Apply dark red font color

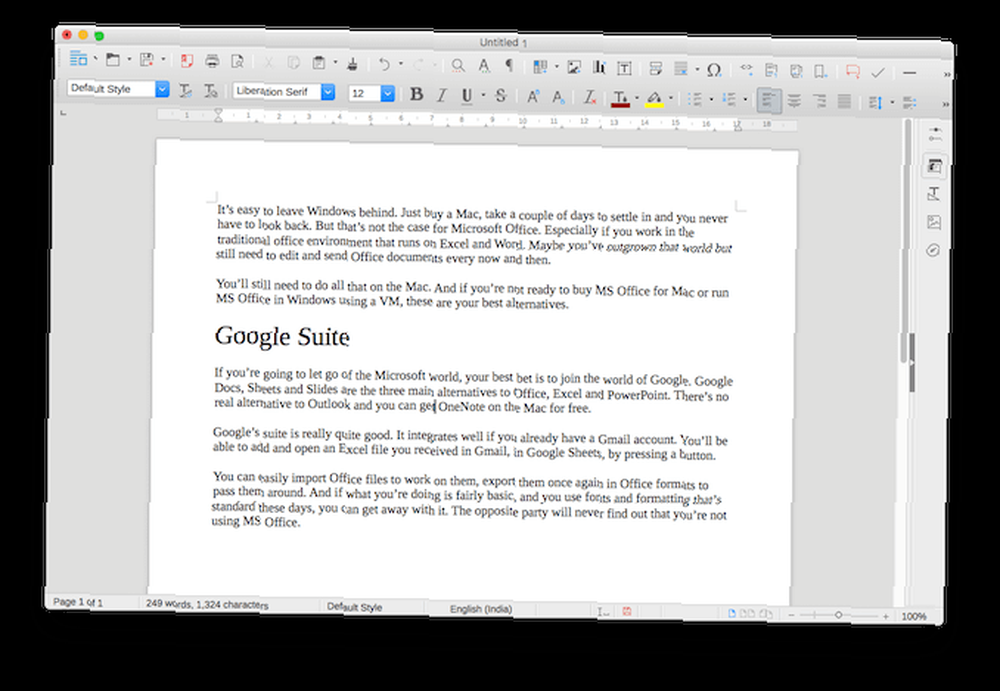(x=621, y=98)
